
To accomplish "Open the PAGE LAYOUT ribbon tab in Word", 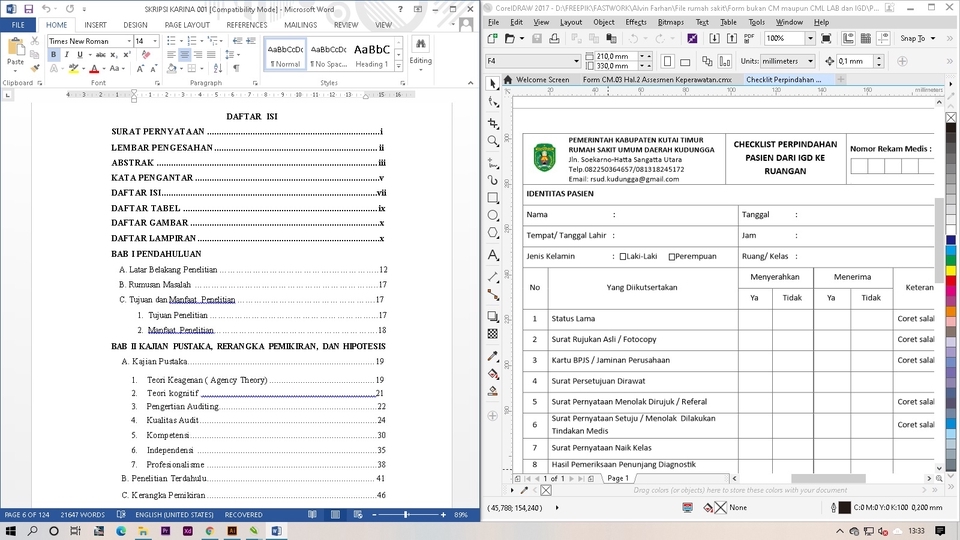I will point(187,25).
